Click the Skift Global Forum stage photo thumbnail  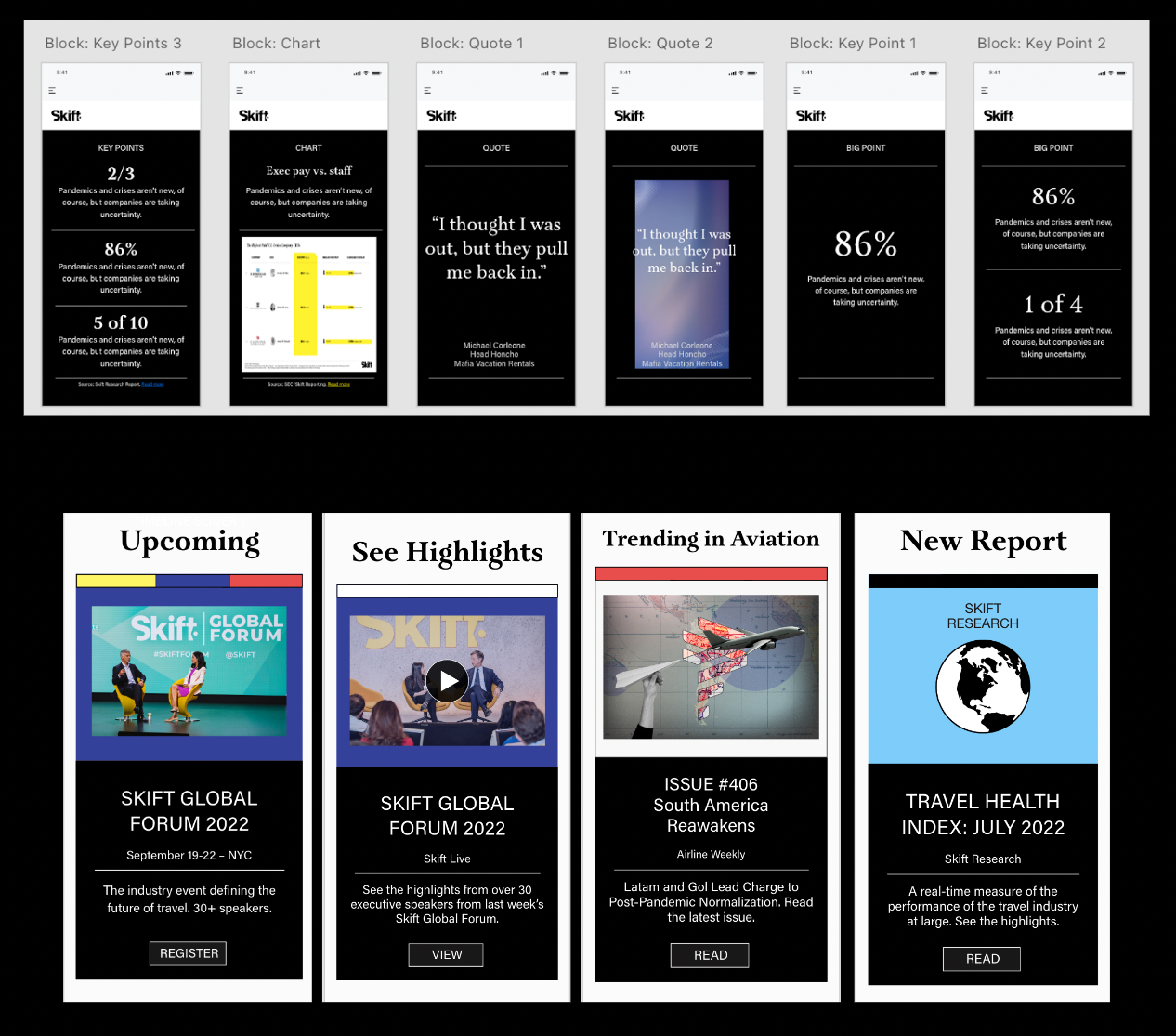(x=189, y=671)
